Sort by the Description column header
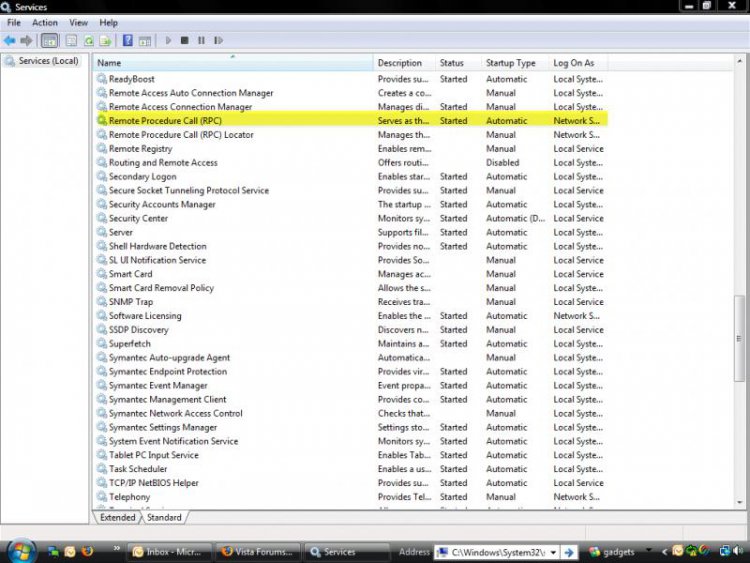The height and width of the screenshot is (563, 750). pos(404,63)
